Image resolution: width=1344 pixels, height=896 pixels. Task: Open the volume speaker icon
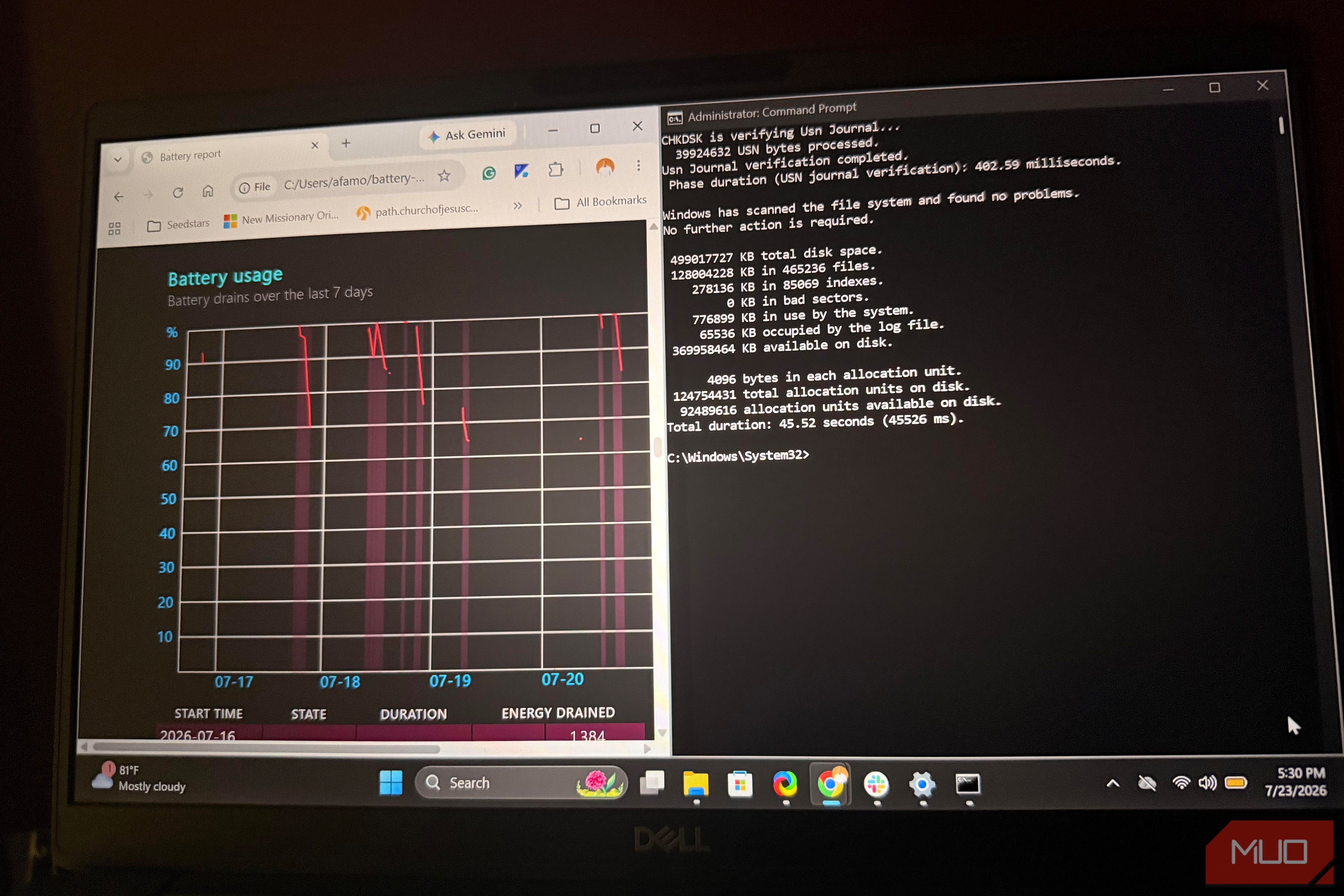click(x=1208, y=782)
